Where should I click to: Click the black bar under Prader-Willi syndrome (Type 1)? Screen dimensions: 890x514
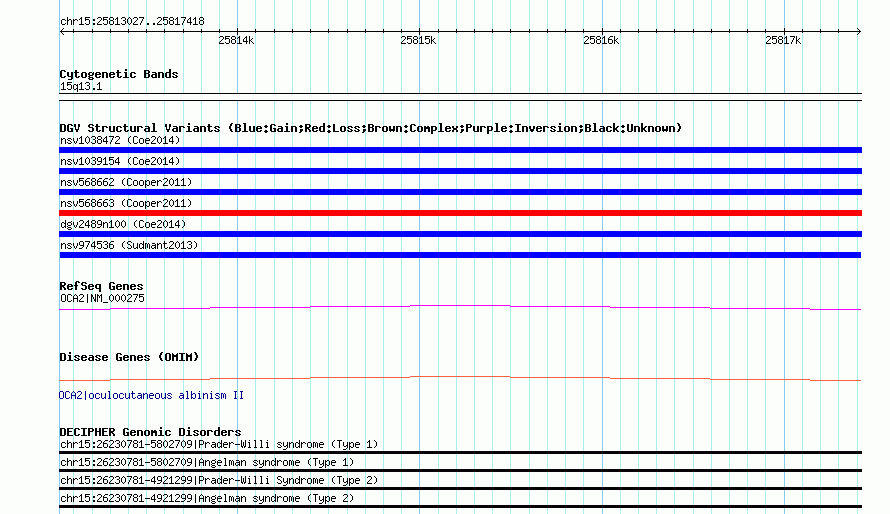point(460,453)
